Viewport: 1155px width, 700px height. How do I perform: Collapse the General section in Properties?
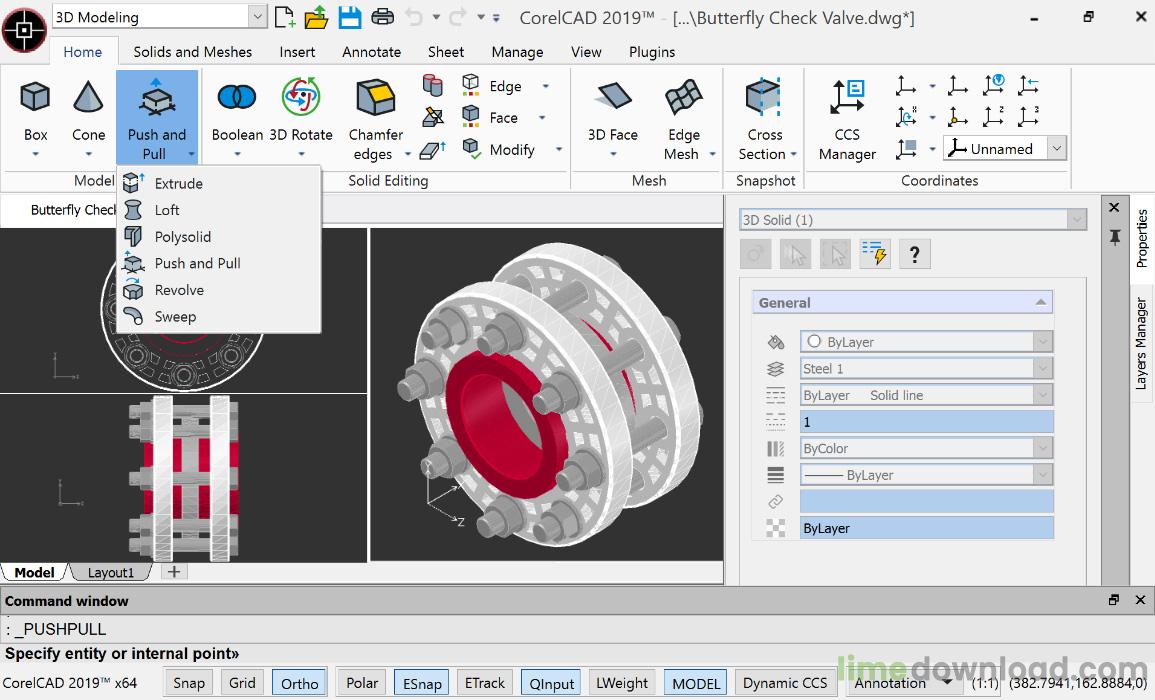pyautogui.click(x=1040, y=301)
